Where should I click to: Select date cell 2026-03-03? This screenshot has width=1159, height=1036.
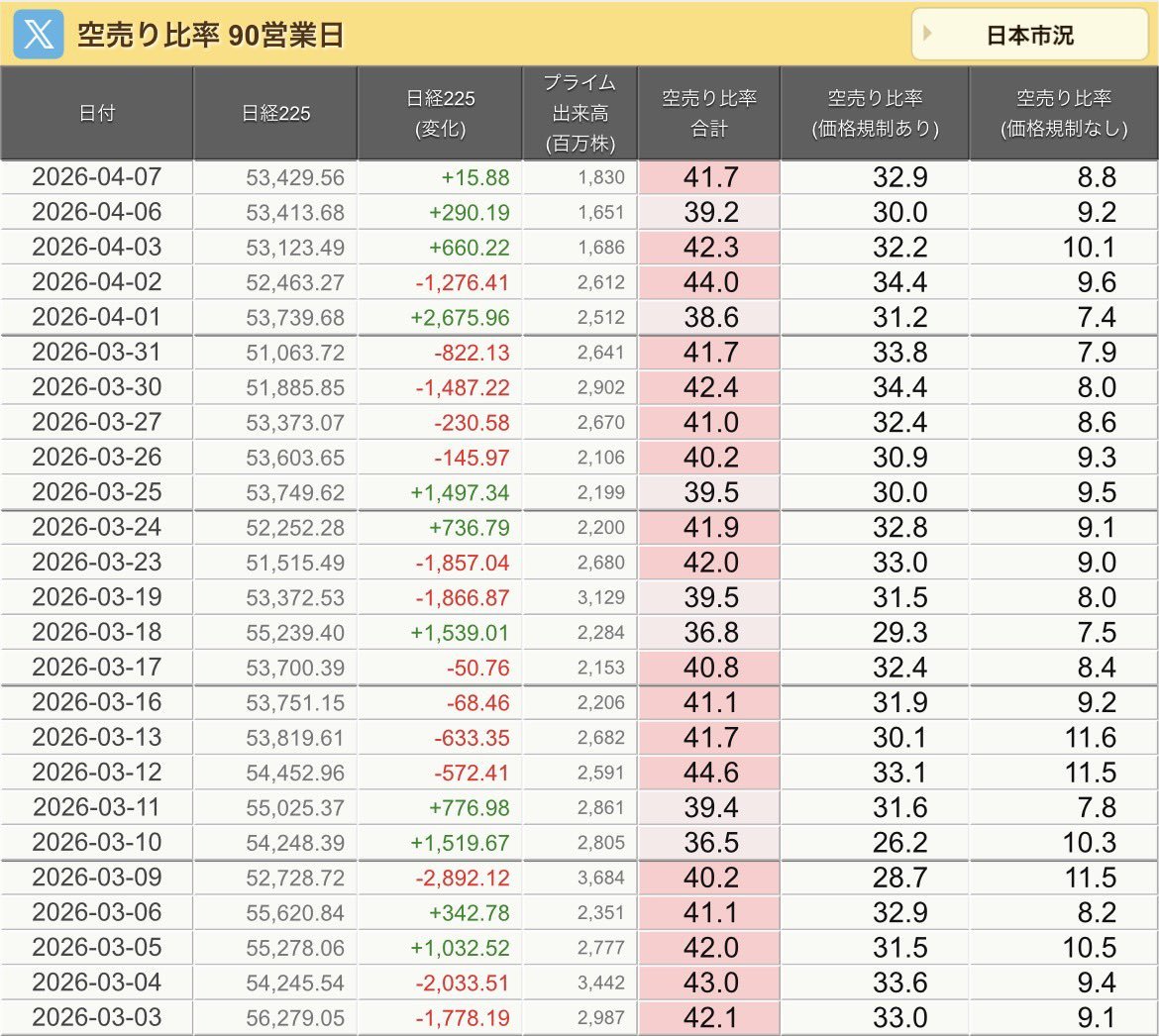pos(97,1017)
